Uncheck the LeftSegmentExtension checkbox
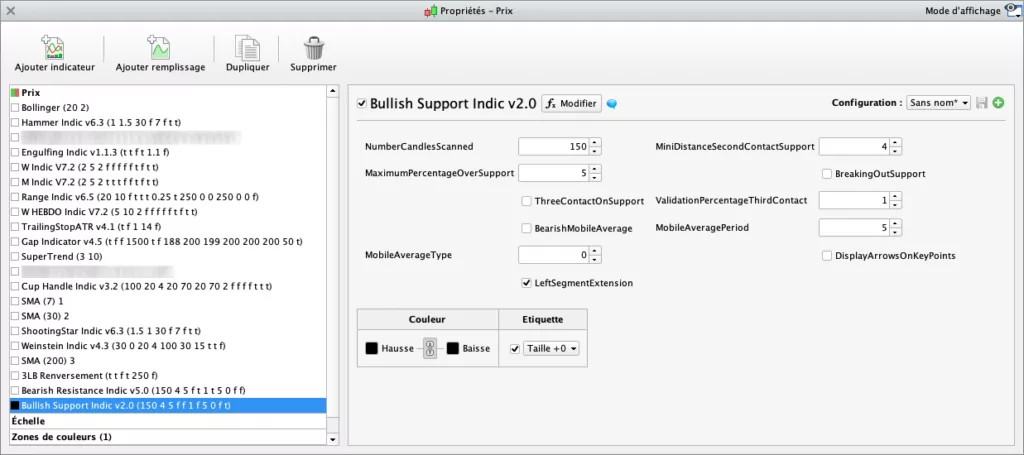Viewport: 1024px width, 455px height. [x=527, y=283]
